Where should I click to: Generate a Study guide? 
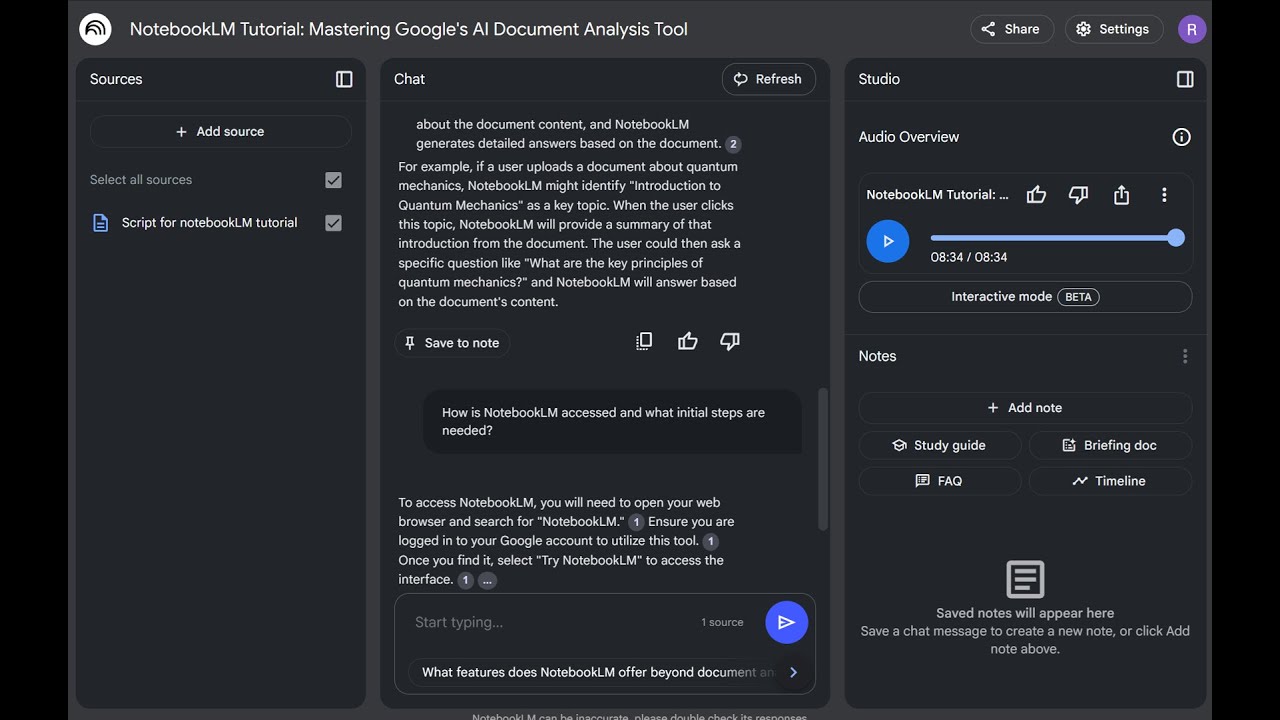pyautogui.click(x=939, y=445)
